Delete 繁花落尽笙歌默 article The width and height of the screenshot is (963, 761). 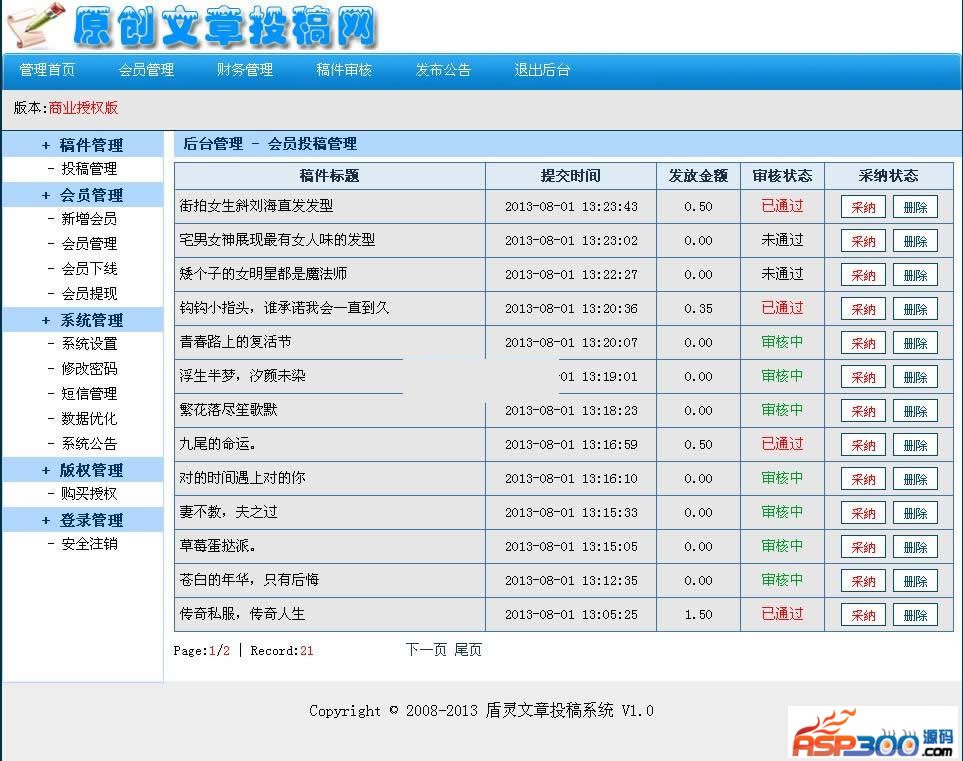915,411
